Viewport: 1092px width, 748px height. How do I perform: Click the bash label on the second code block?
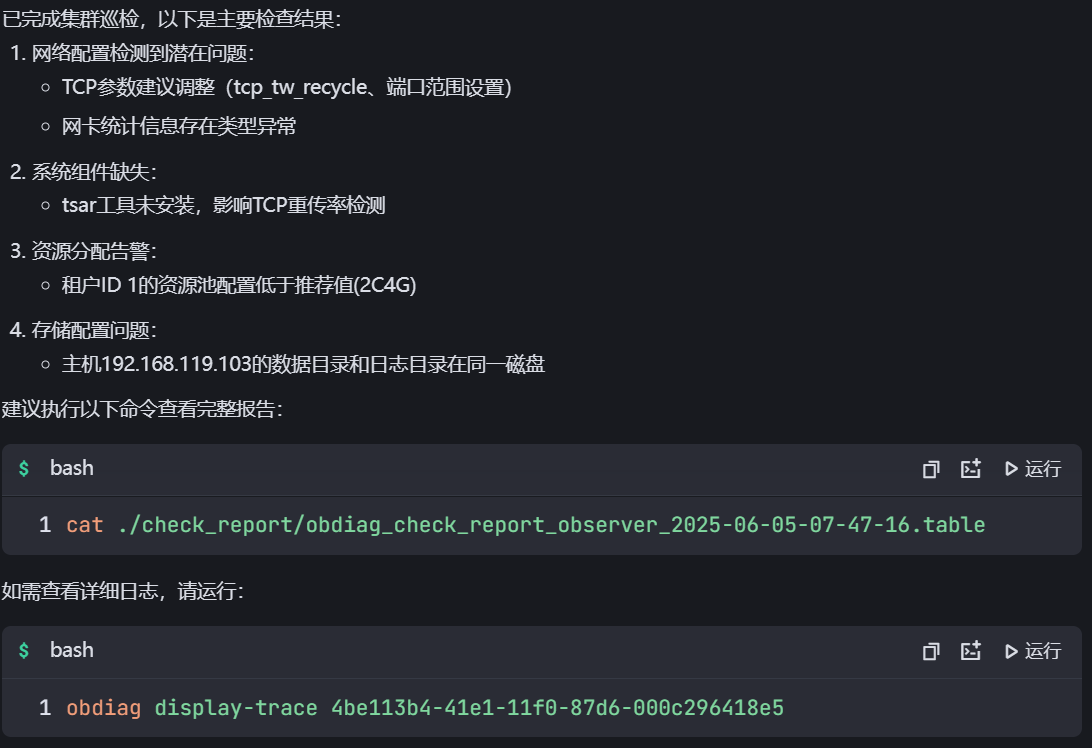72,651
